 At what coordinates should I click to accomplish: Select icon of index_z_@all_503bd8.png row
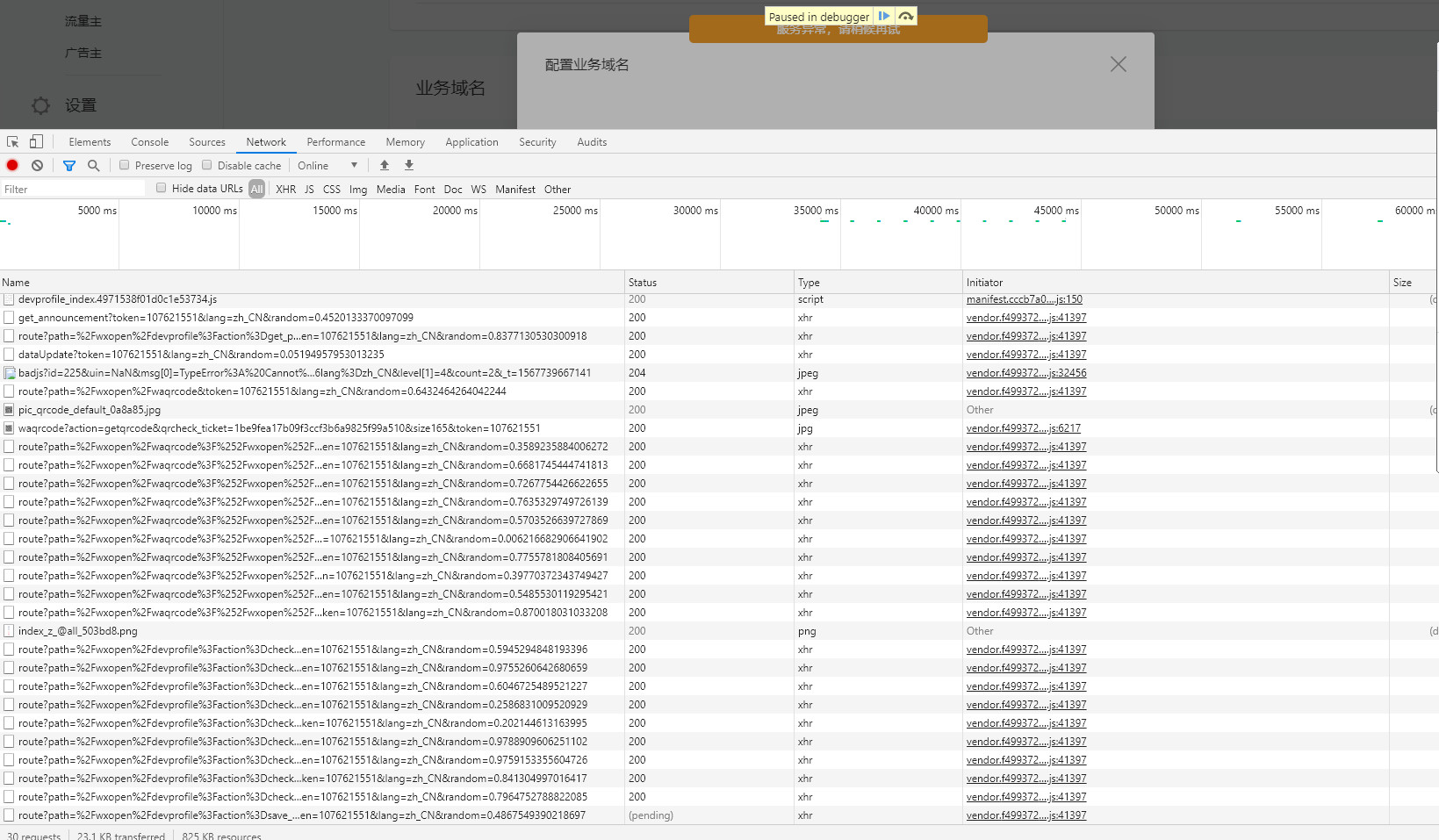[9, 631]
